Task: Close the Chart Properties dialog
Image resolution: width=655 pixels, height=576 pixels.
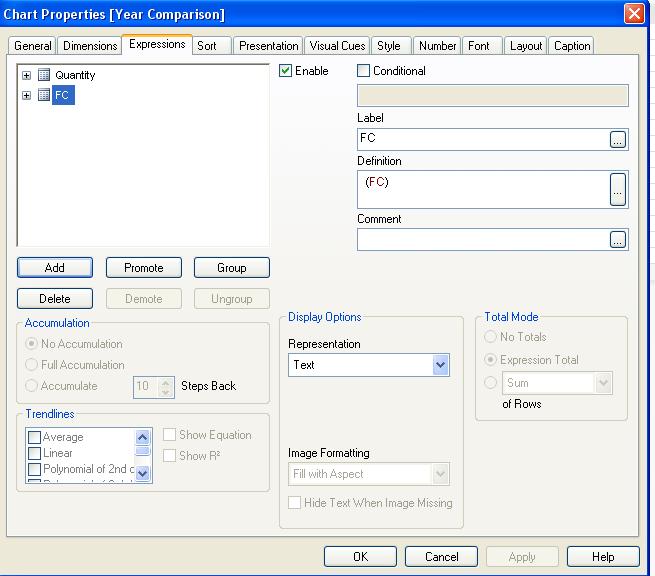Action: point(633,14)
